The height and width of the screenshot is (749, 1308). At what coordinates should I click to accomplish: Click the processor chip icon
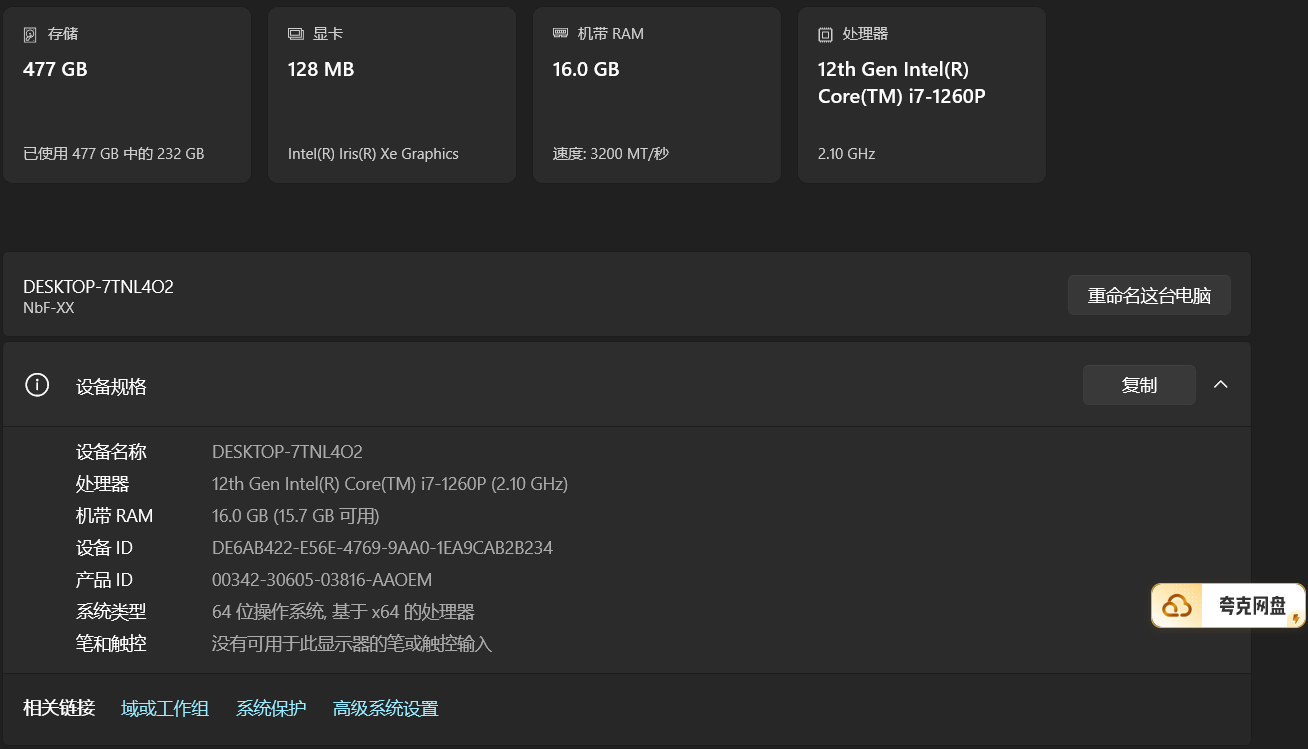tap(825, 34)
